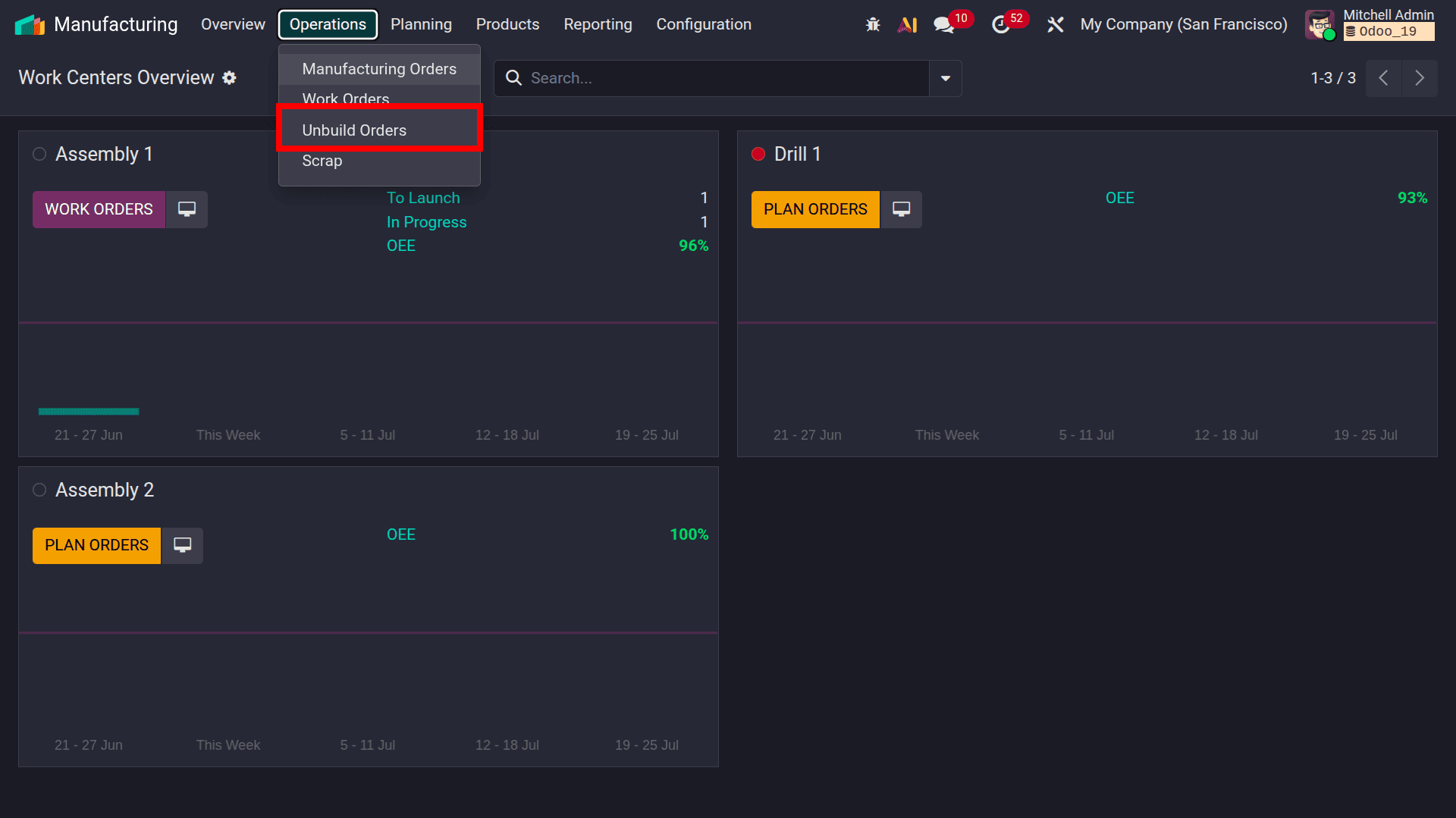Close the Operations menu in navbar
This screenshot has height=818, width=1456.
pyautogui.click(x=328, y=24)
